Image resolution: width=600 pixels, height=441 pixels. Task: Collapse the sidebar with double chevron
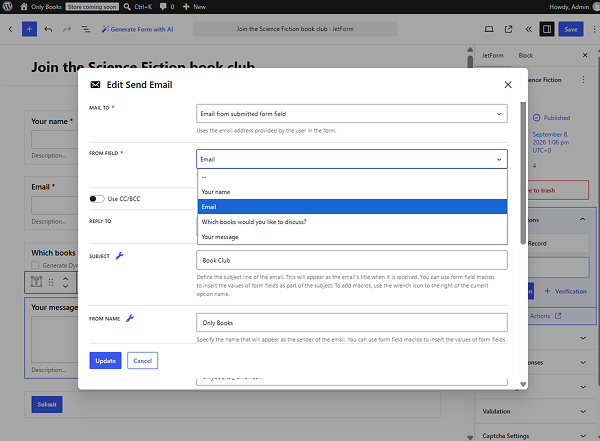point(528,29)
